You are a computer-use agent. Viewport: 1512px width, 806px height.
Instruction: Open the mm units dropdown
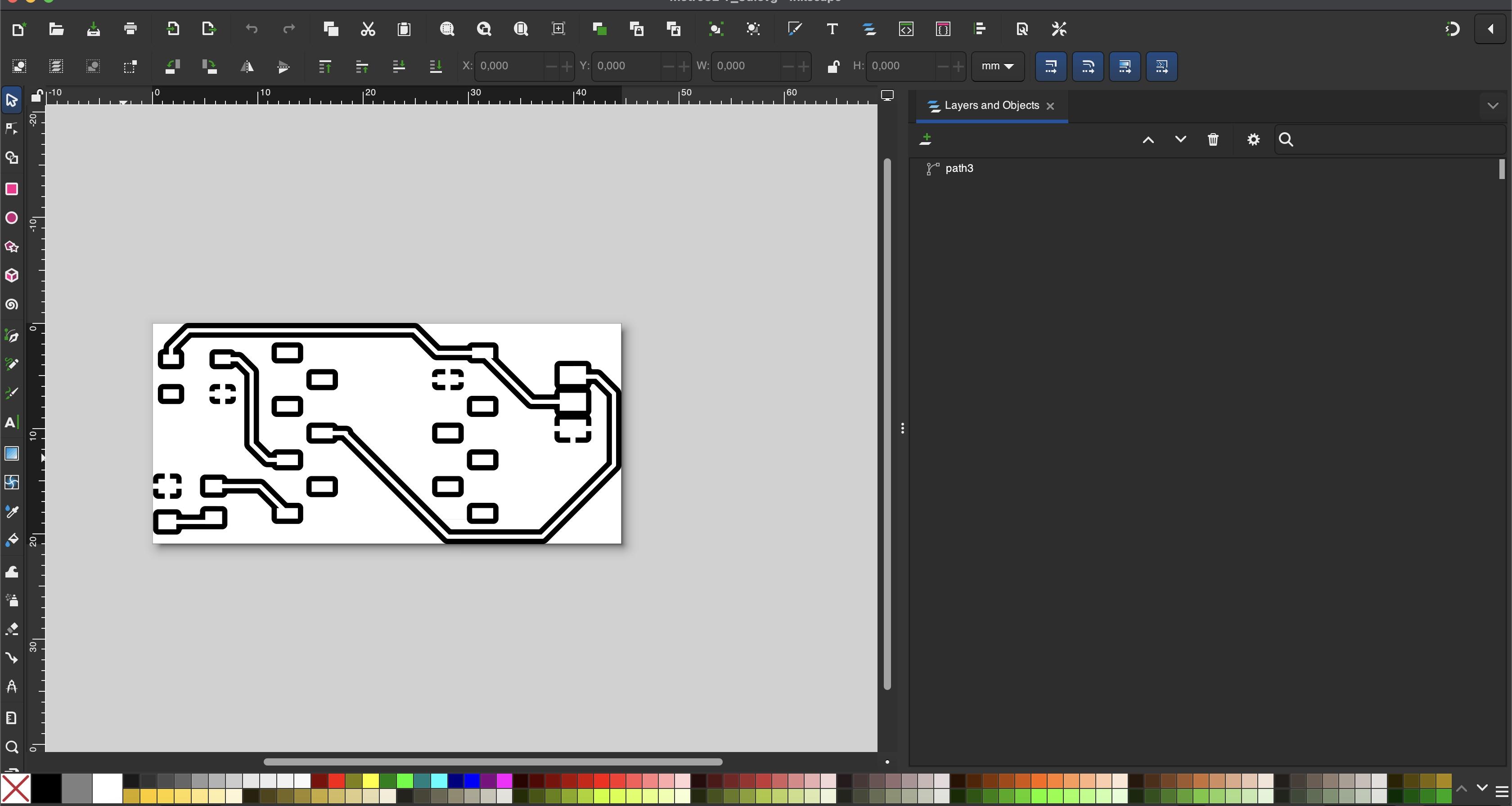[x=997, y=66]
